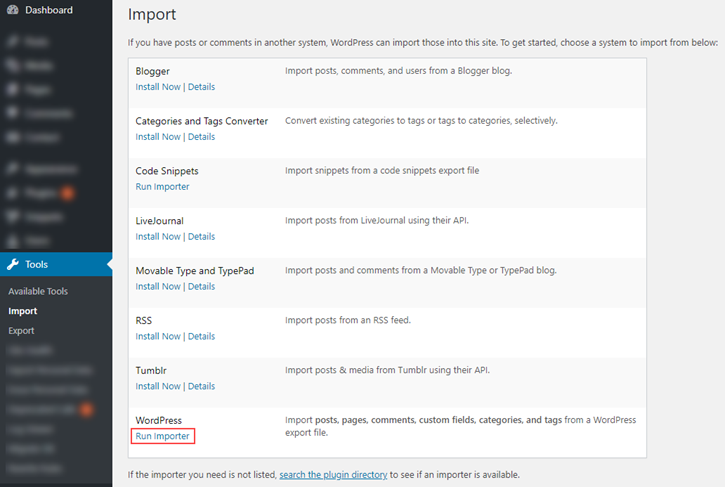View Details for Movable Type and TypePad
The width and height of the screenshot is (725, 487).
point(201,287)
